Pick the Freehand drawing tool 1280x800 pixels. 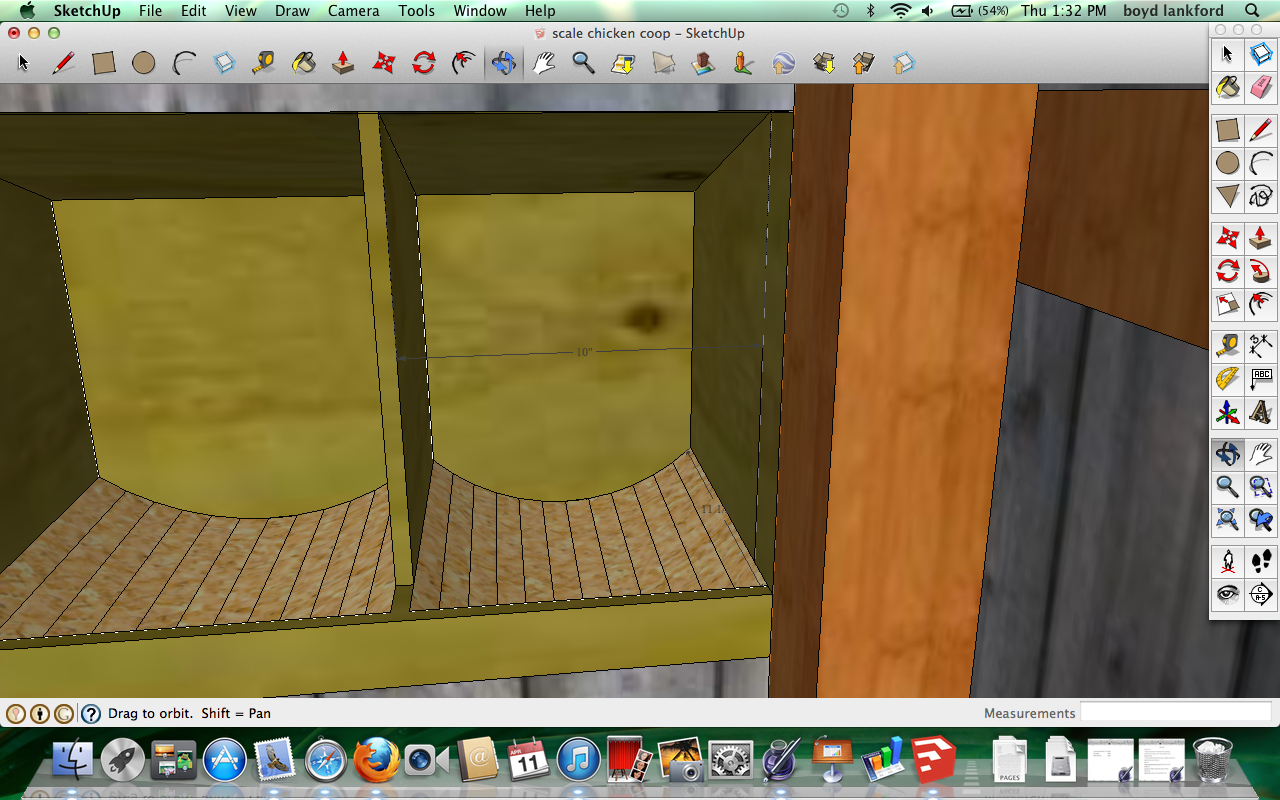1260,196
